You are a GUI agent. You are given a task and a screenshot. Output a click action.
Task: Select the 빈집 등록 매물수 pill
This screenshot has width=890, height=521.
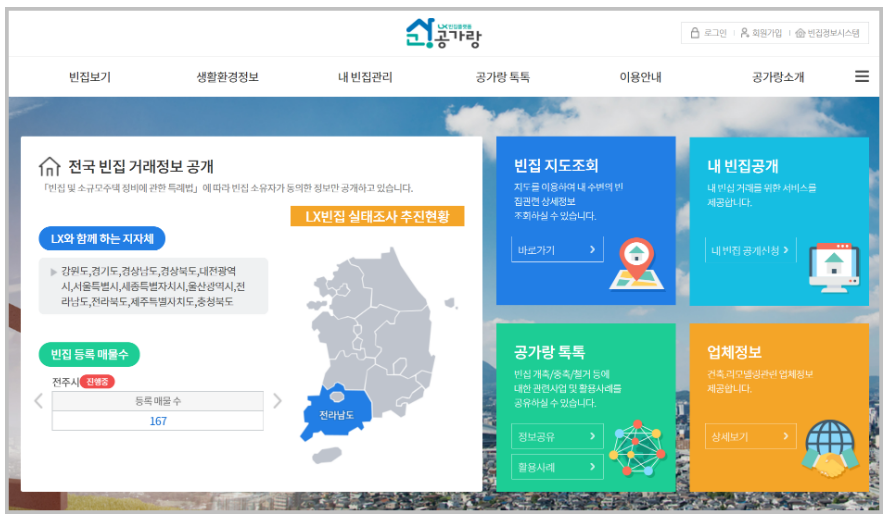coord(89,354)
